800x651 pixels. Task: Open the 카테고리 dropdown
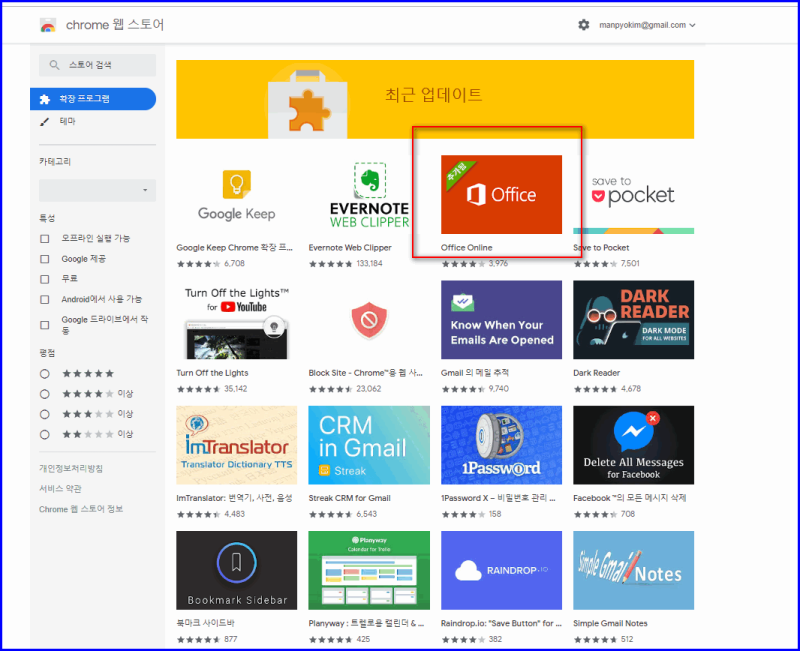coord(97,190)
